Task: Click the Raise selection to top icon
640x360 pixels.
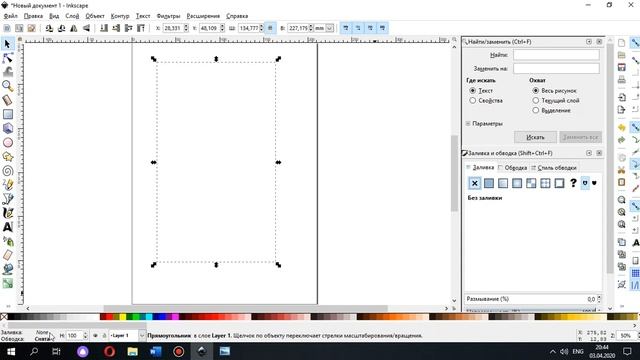Action: click(x=141, y=28)
